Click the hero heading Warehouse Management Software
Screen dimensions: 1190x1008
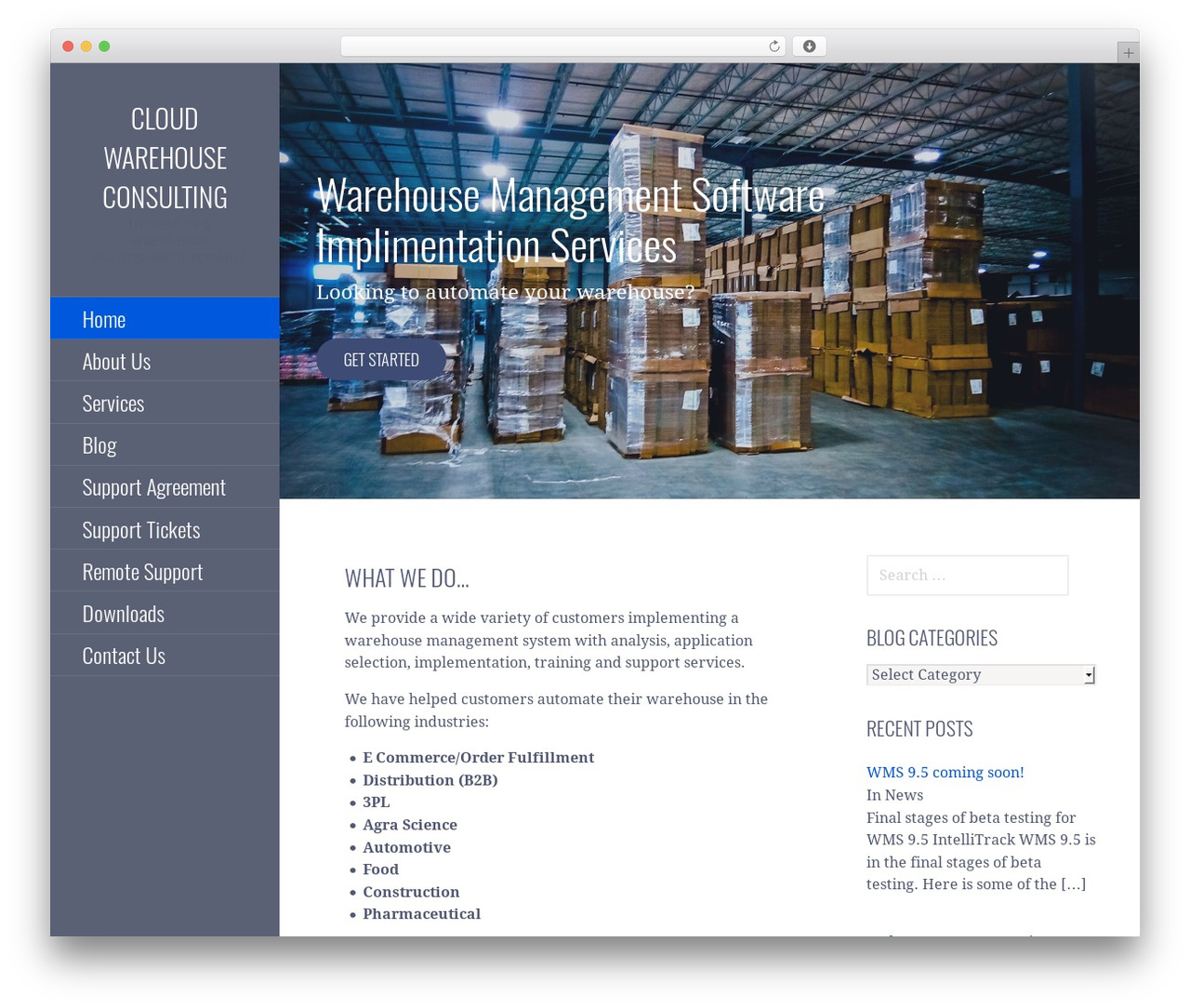pyautogui.click(x=570, y=221)
